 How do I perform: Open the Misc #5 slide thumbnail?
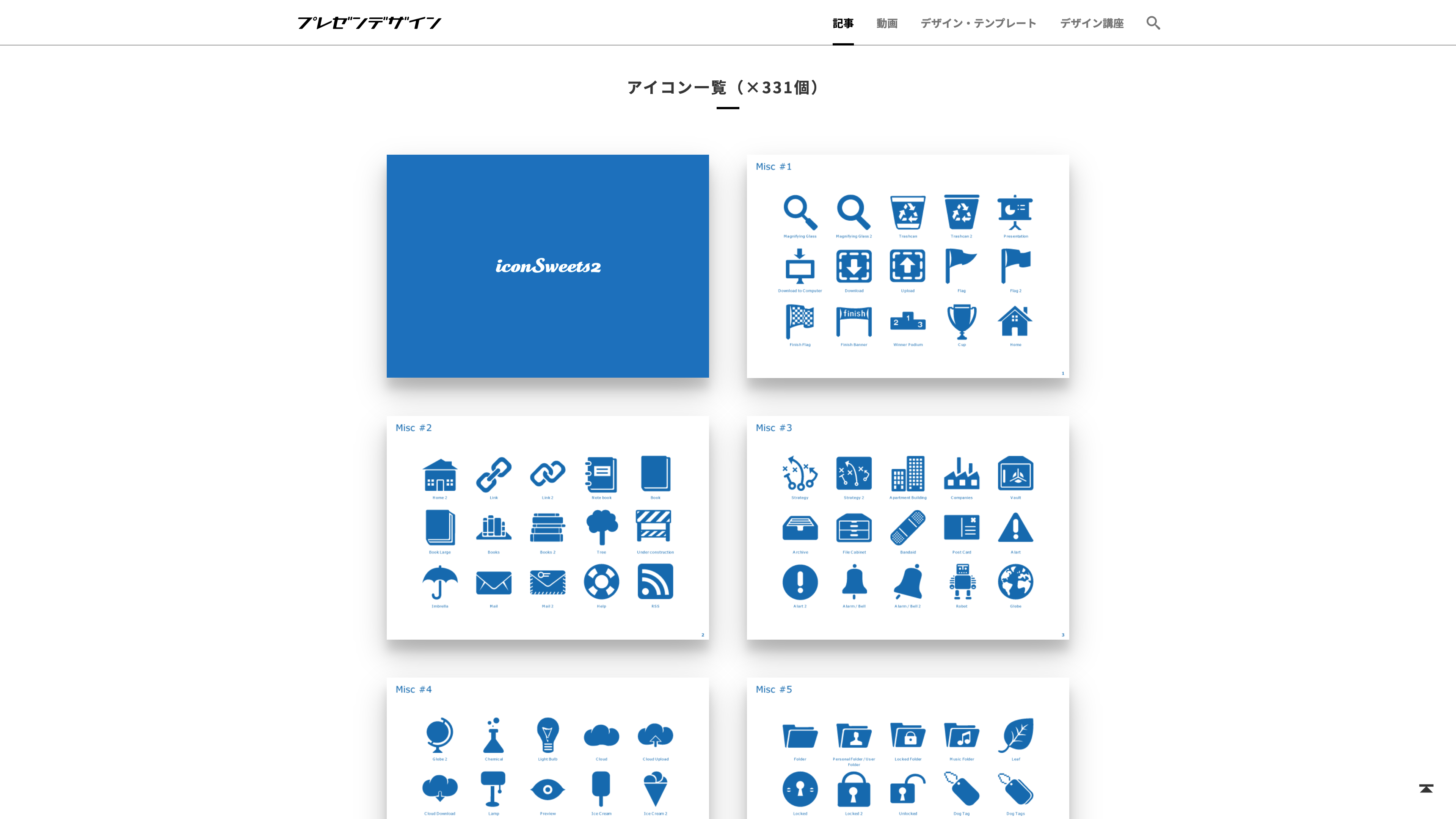(908, 748)
